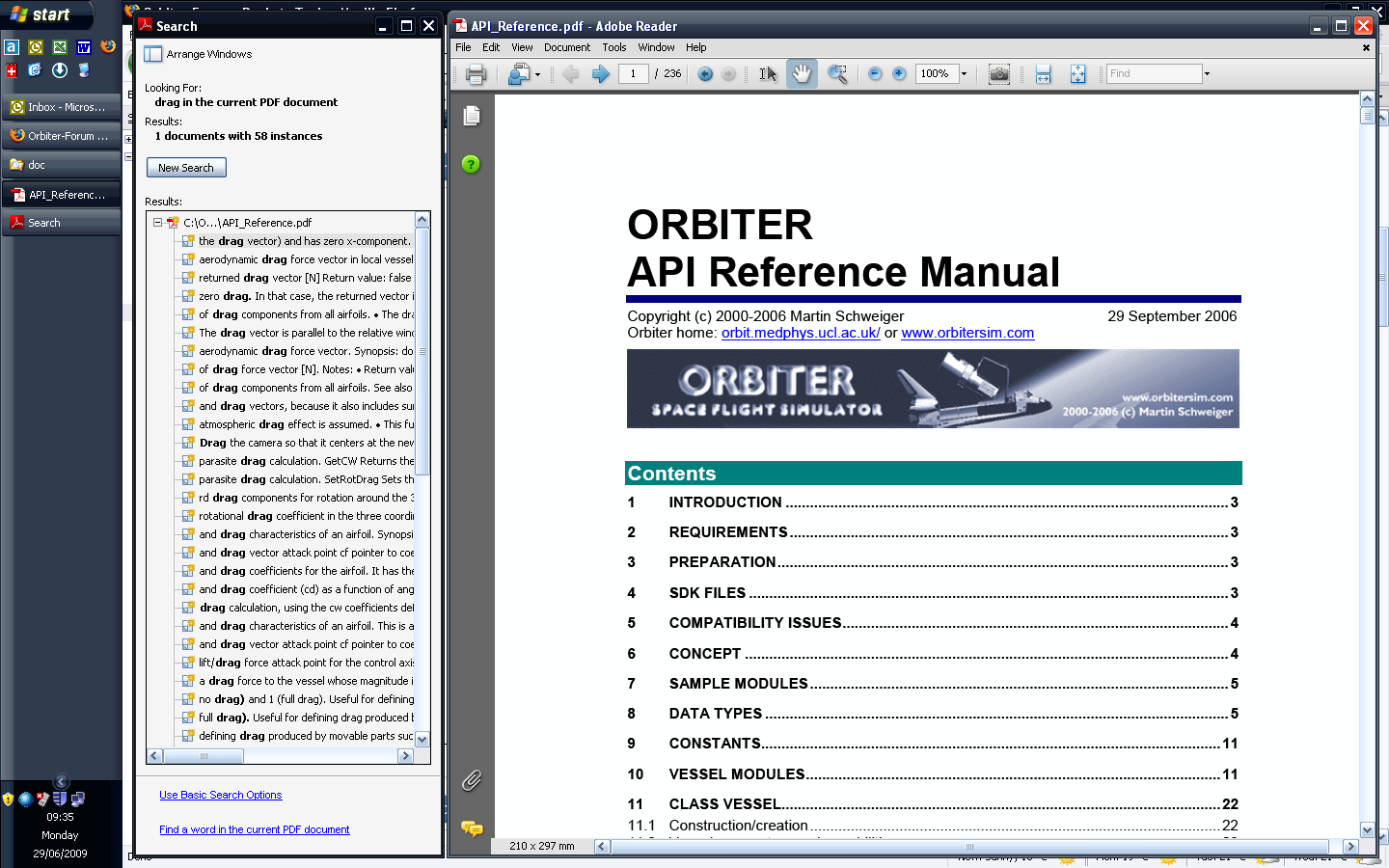Activate the Hand tool
This screenshot has width=1389, height=868.
pos(802,74)
